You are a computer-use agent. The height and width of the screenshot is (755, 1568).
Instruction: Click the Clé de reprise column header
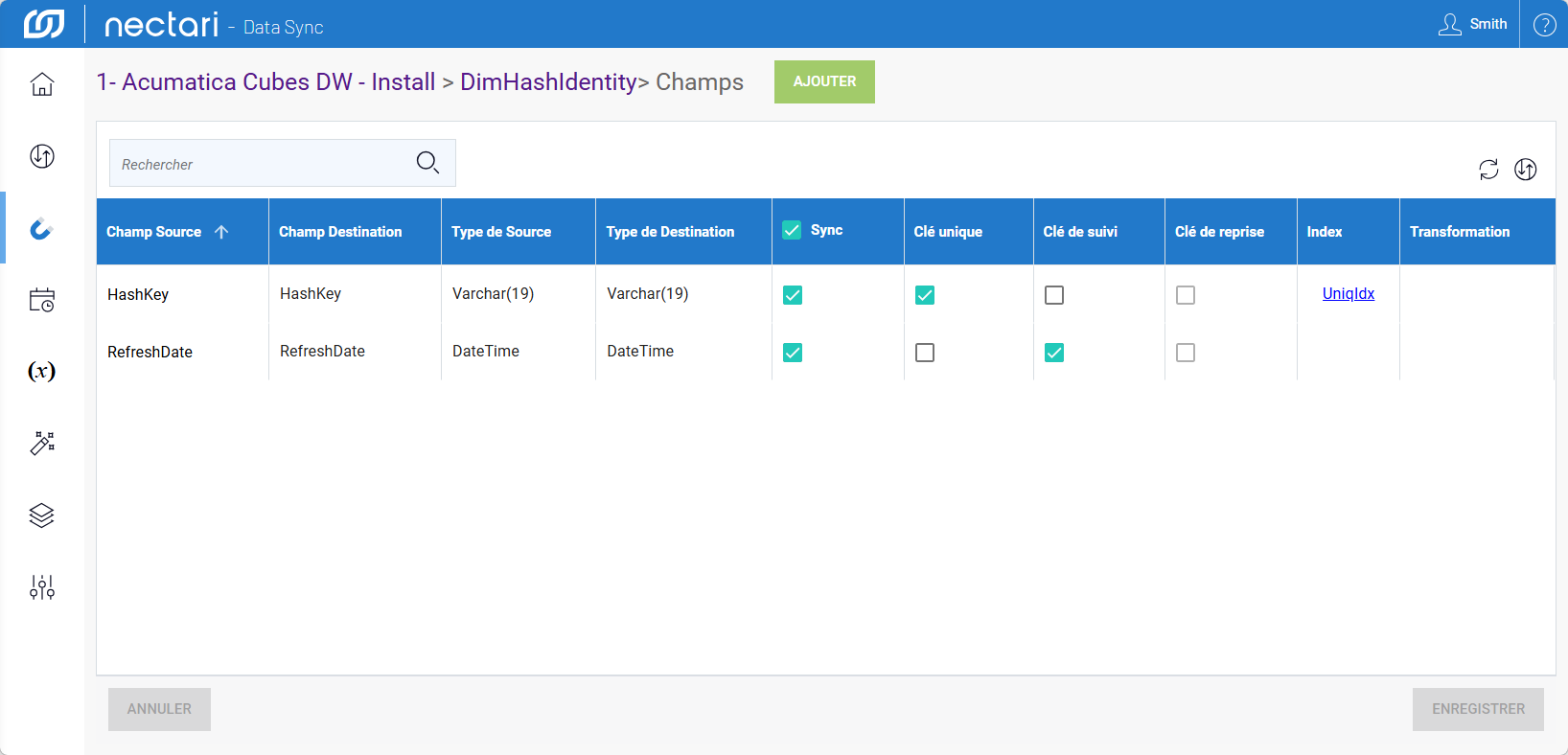coord(1231,232)
